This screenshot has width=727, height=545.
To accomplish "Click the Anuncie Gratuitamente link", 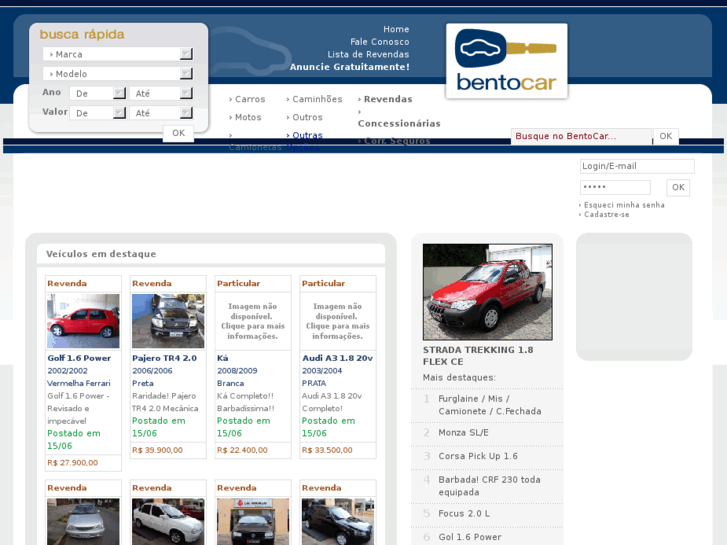I will coord(349,67).
